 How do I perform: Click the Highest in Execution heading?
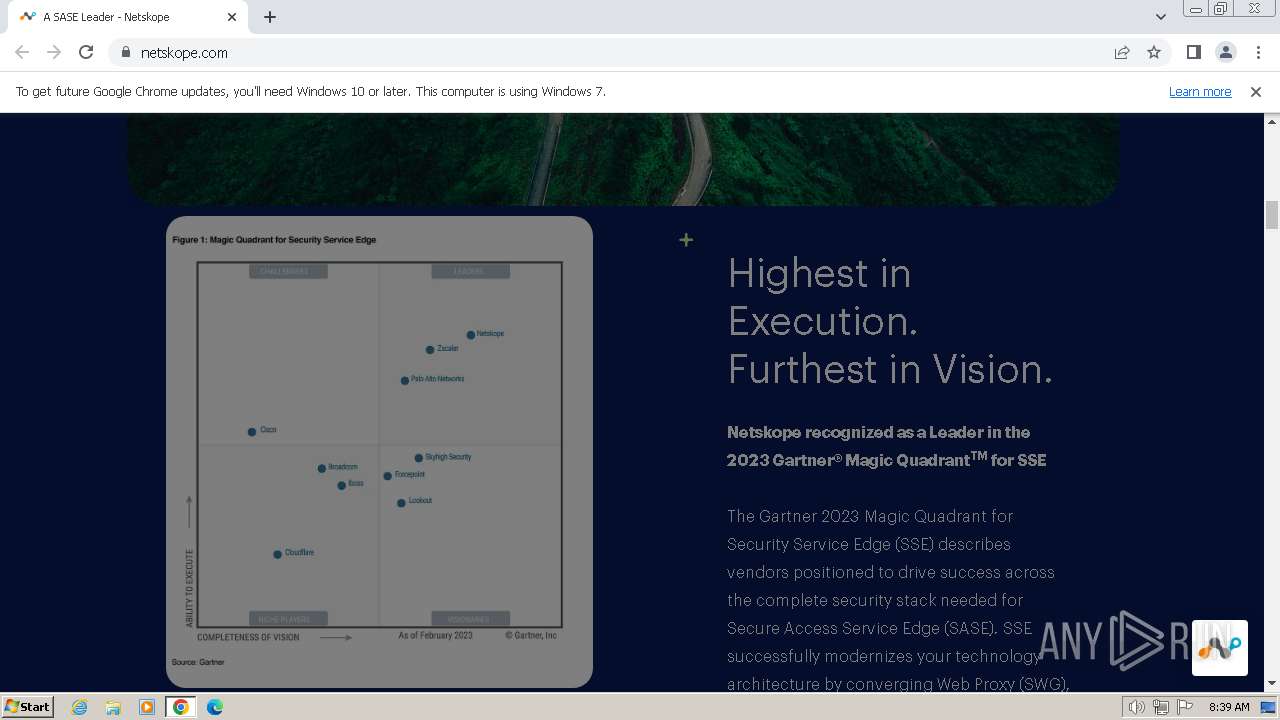[x=890, y=321]
